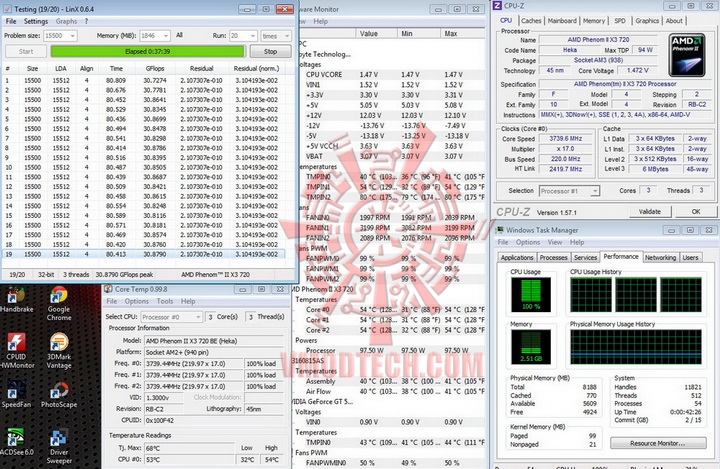
Task: Open the Handbrake desktop shortcut
Action: coord(17,299)
